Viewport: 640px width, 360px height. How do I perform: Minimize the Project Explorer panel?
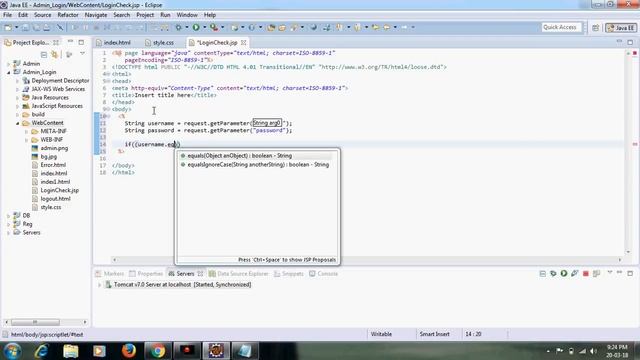[x=70, y=42]
